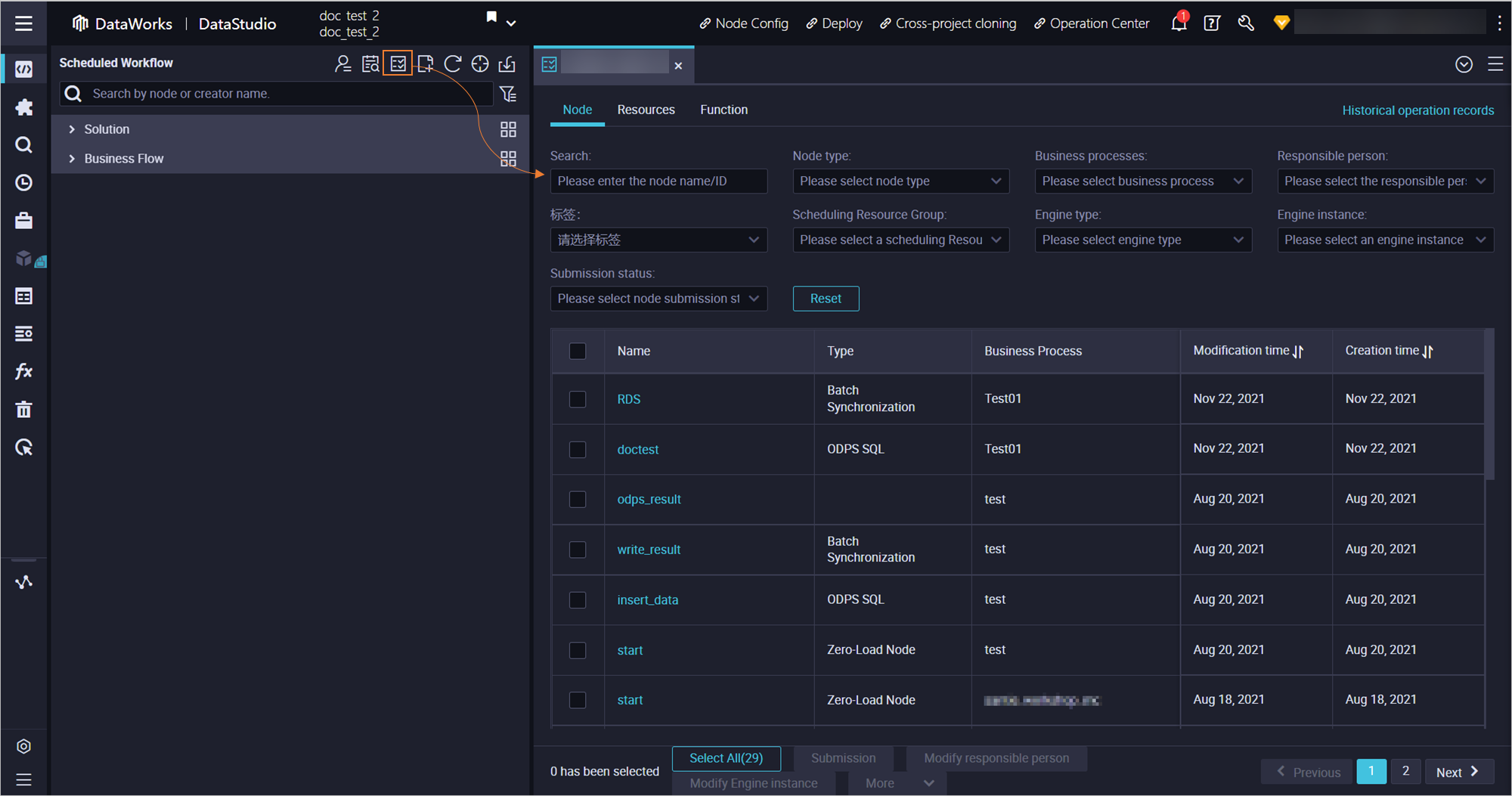Open the puzzle-piece components icon in sidebar
This screenshot has width=1512, height=796.
[23, 107]
